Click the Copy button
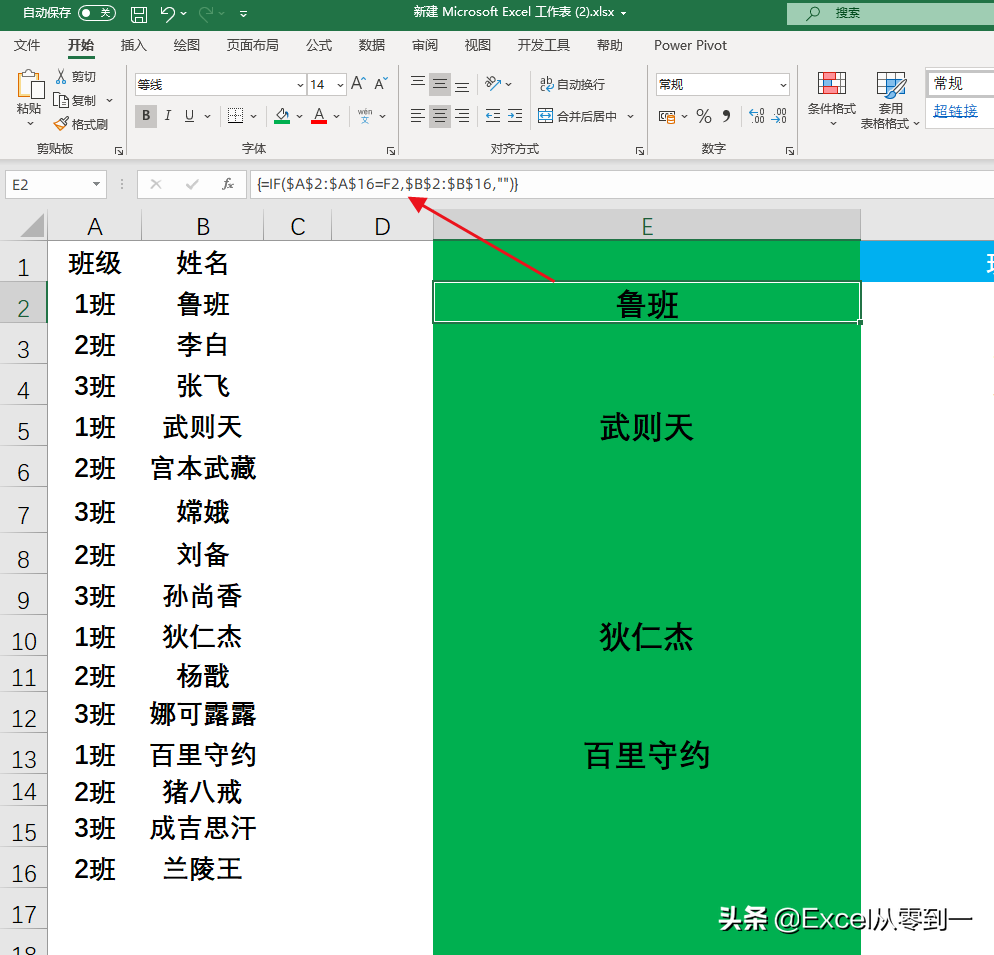This screenshot has width=994, height=955. 75,100
